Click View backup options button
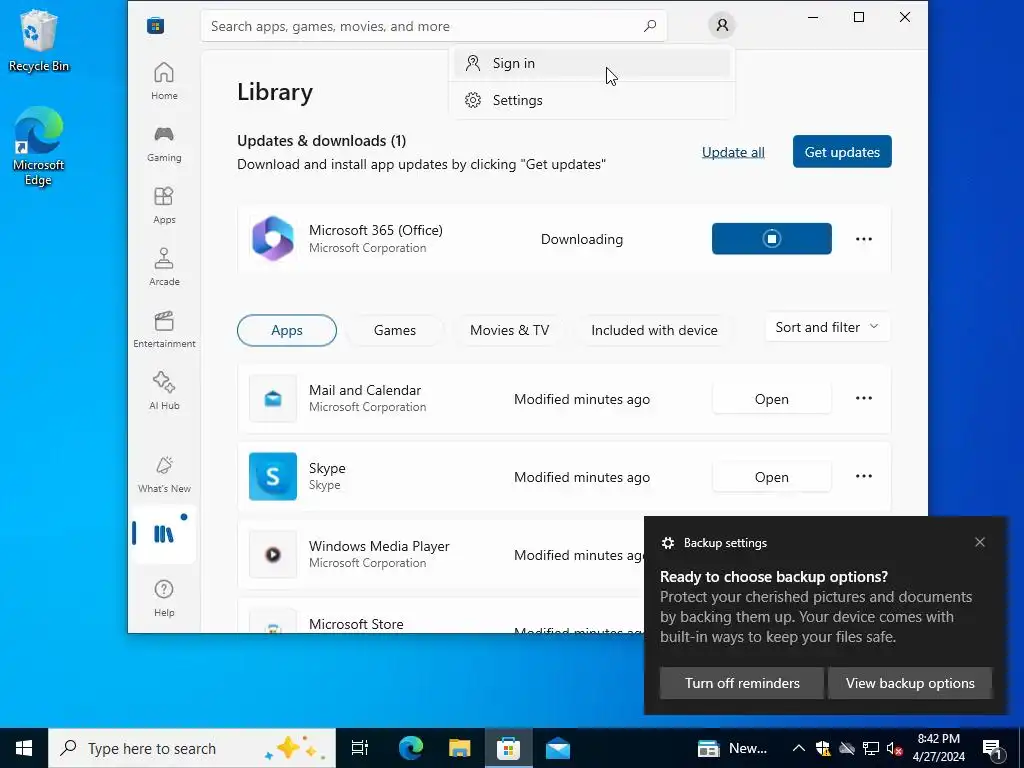This screenshot has width=1024, height=768. point(910,683)
